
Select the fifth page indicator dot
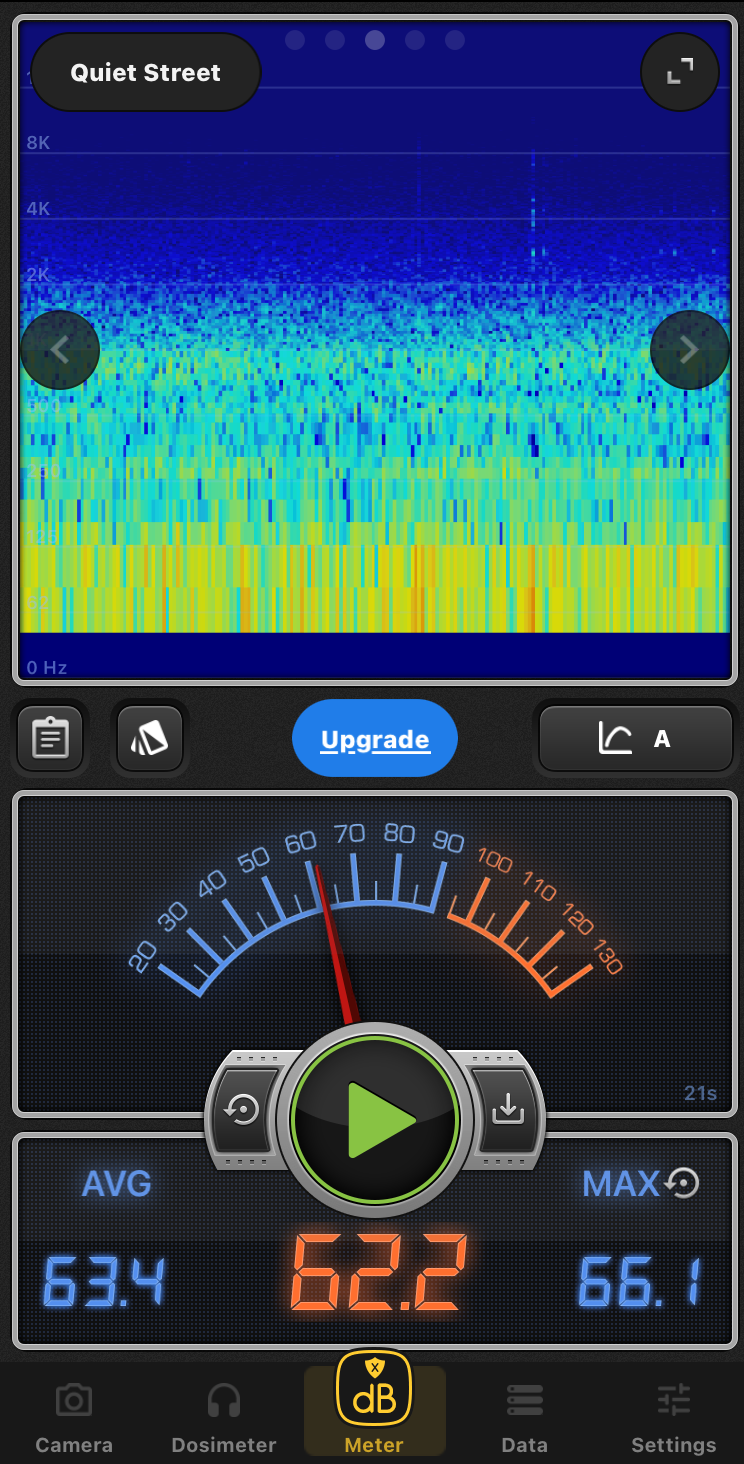point(455,40)
